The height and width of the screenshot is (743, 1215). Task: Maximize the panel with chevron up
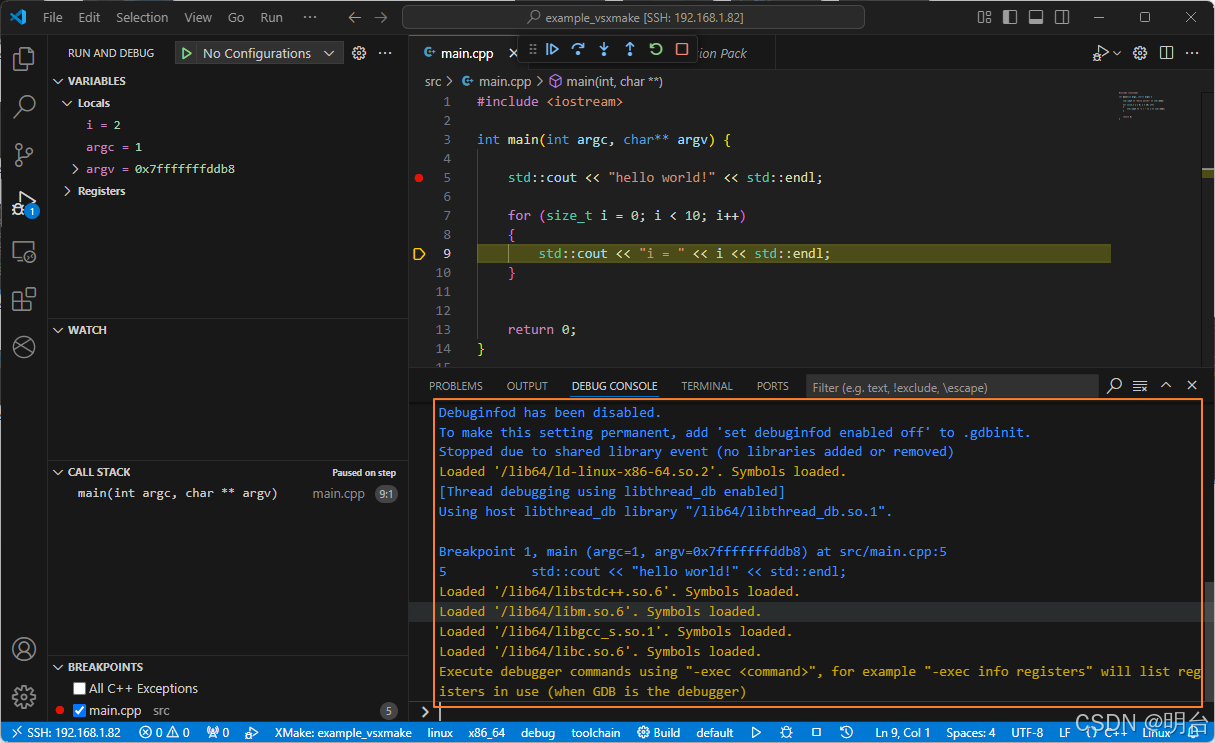coord(1166,386)
